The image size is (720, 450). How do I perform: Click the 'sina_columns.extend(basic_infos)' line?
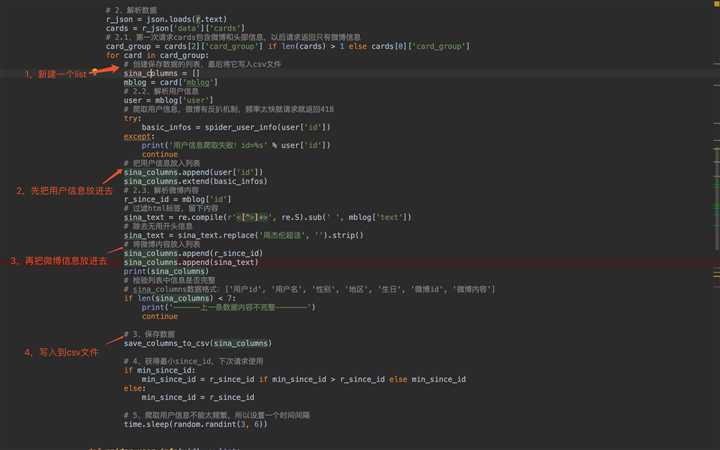click(195, 181)
